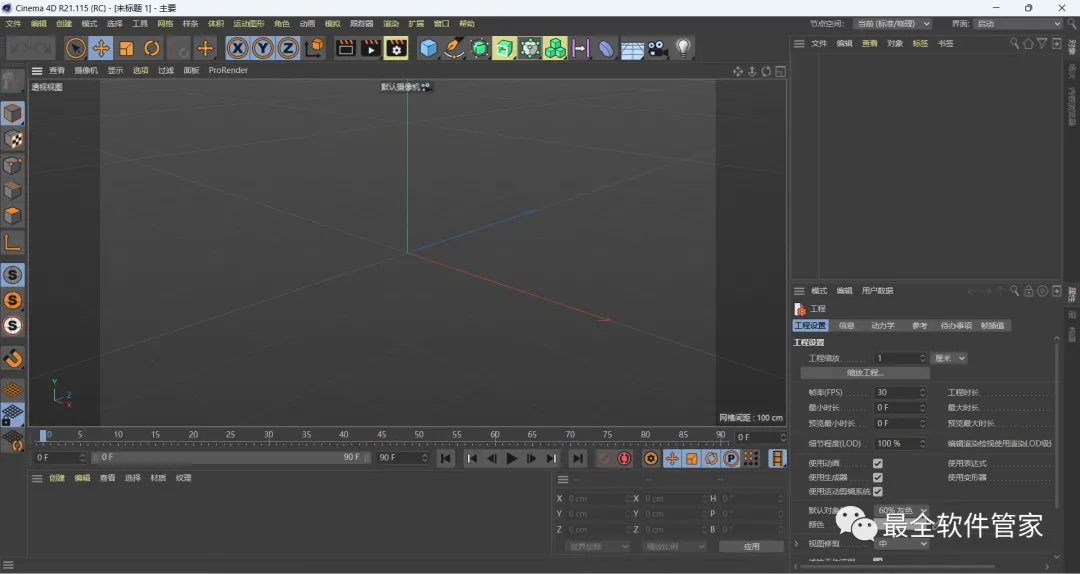Open the 界面 layout dropdown showing 启动
This screenshot has height=574, width=1080.
(1018, 23)
